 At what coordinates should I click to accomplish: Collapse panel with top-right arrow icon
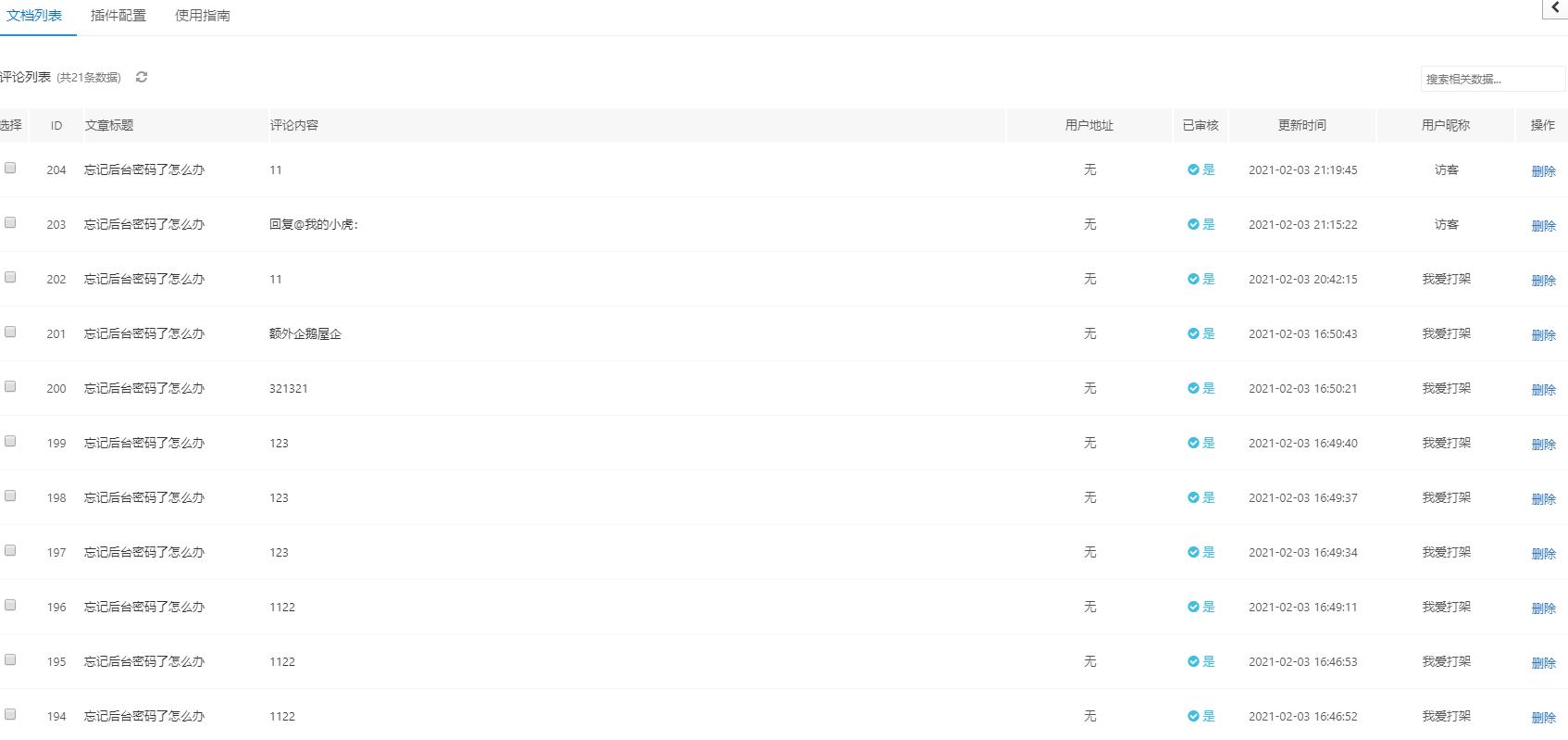click(1556, 7)
